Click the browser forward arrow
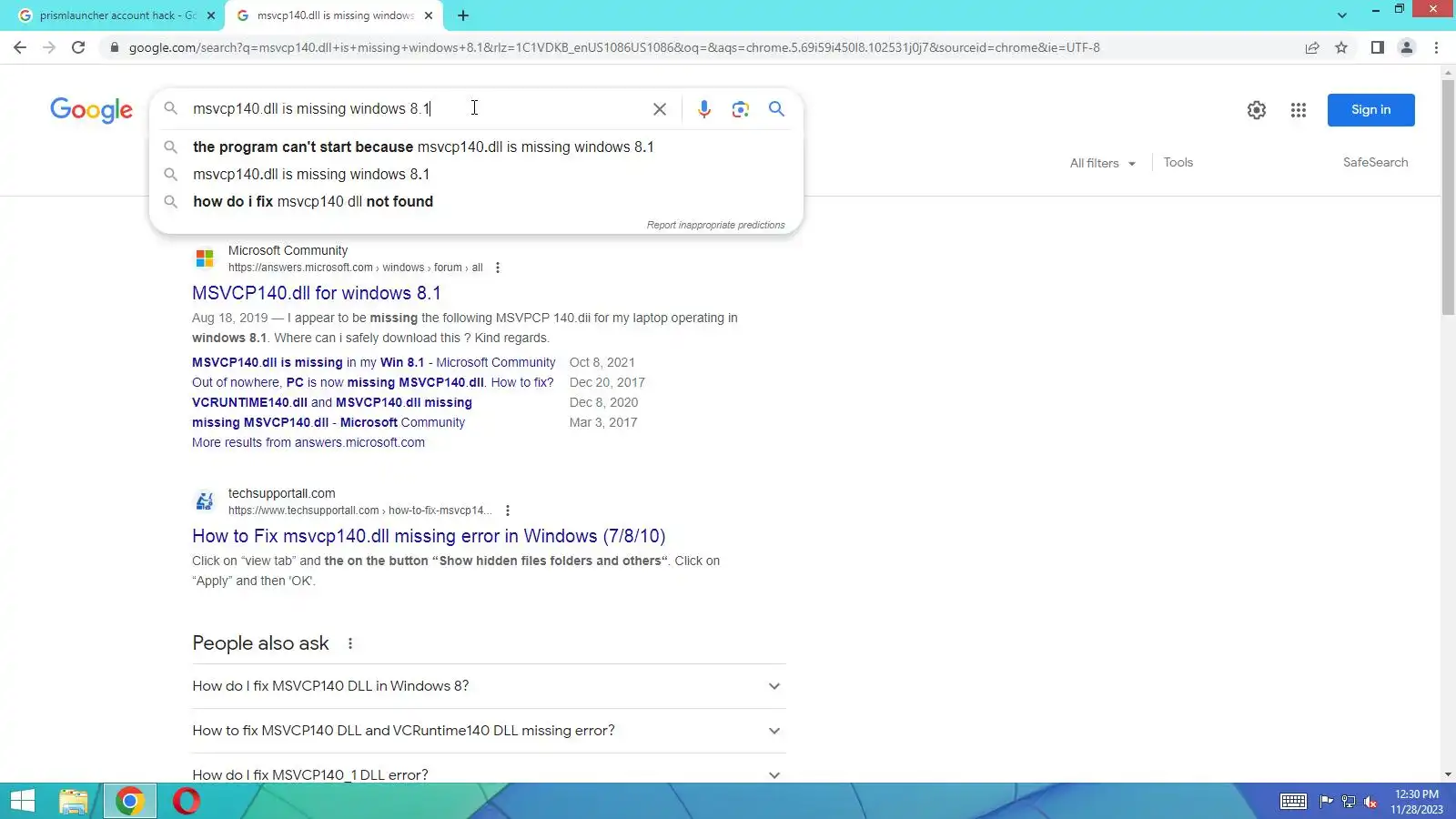Screen dimensions: 1456x819 click(49, 47)
